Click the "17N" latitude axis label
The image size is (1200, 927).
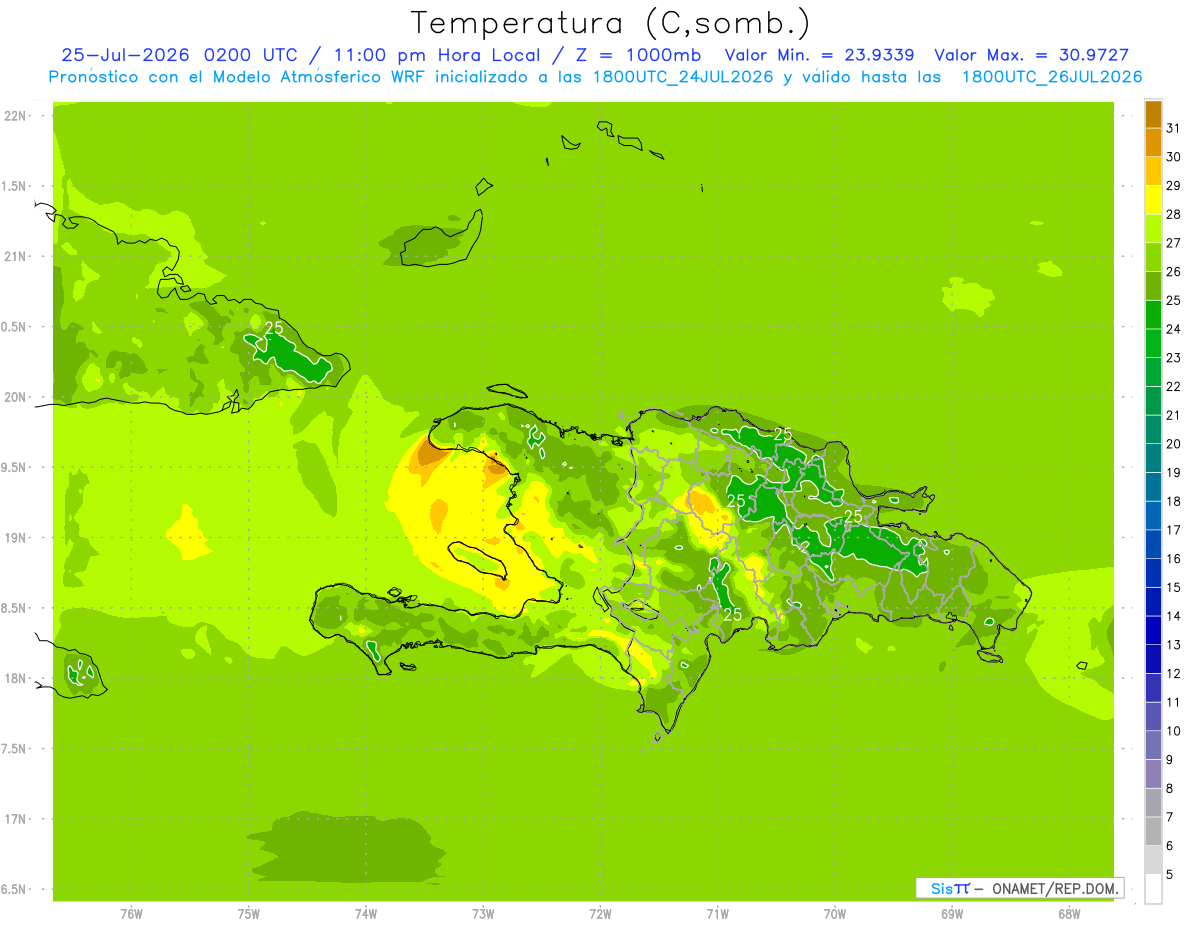point(16,819)
